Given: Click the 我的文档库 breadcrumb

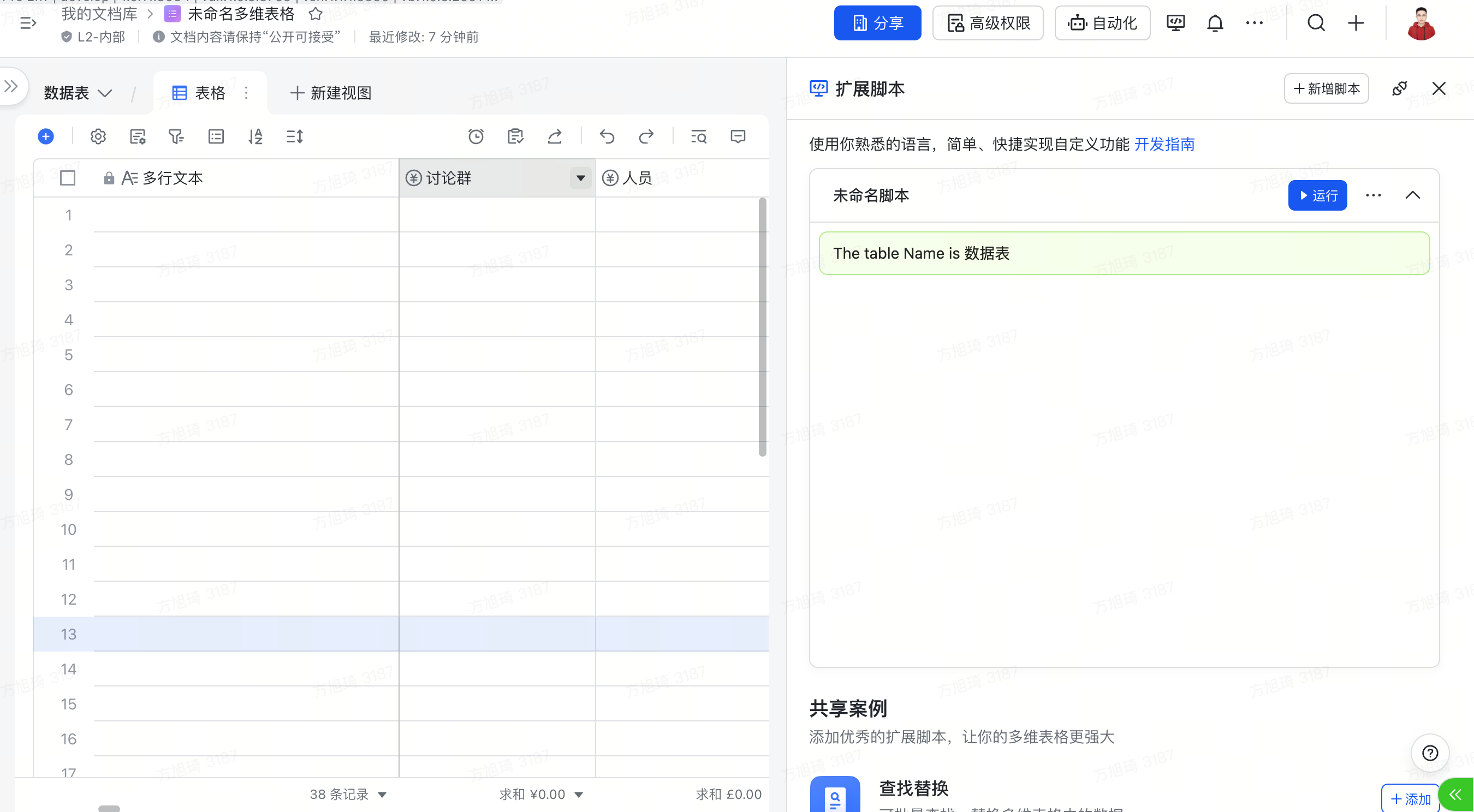Looking at the screenshot, I should [x=99, y=13].
